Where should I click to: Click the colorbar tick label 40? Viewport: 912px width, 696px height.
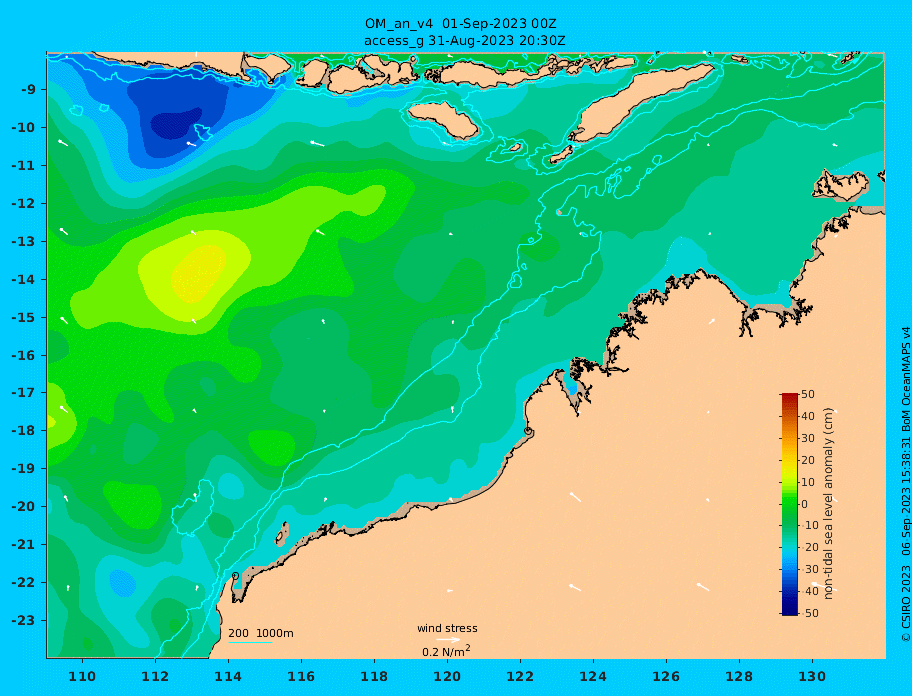(808, 416)
